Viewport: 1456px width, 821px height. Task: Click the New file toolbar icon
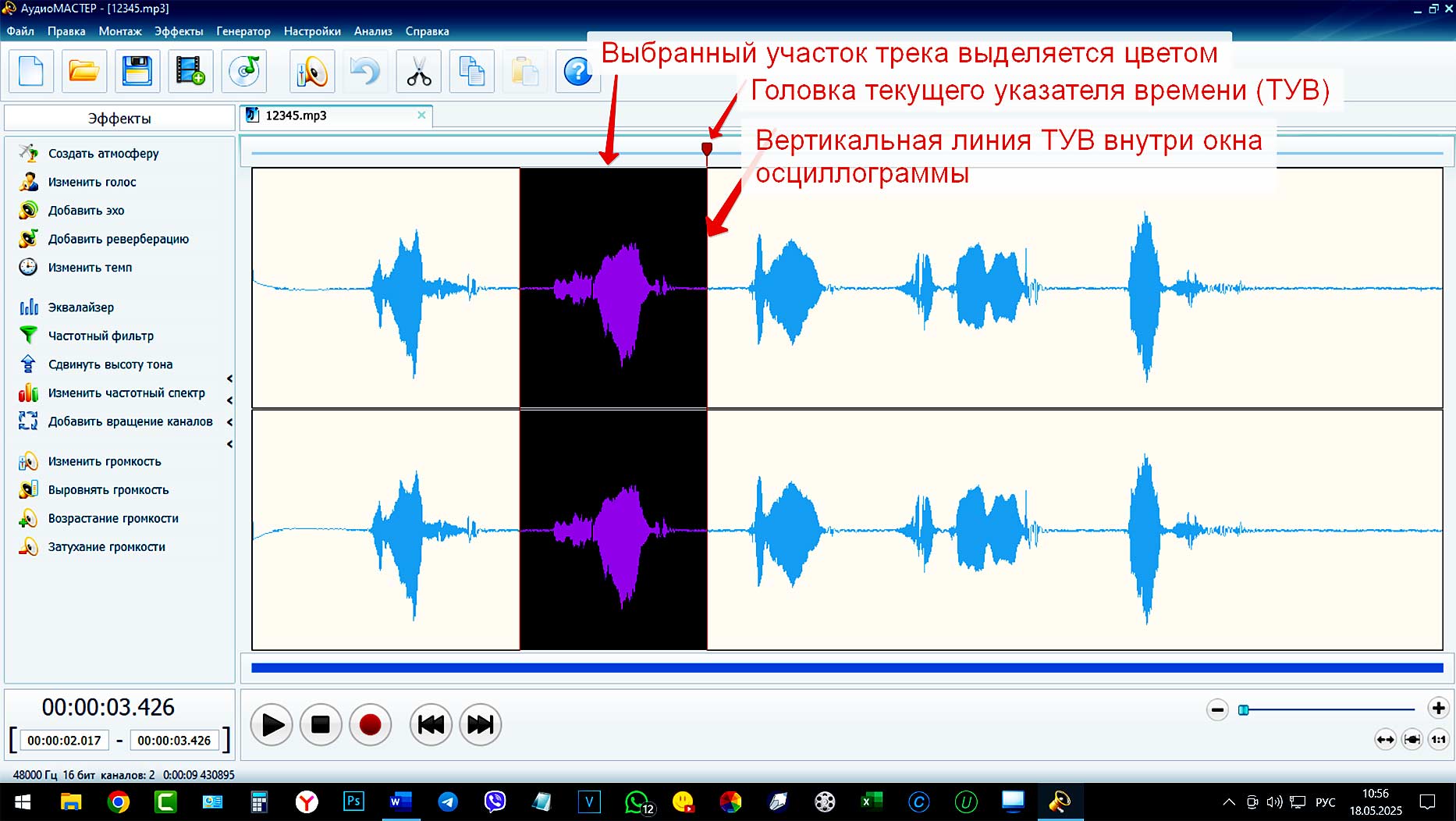pyautogui.click(x=31, y=72)
